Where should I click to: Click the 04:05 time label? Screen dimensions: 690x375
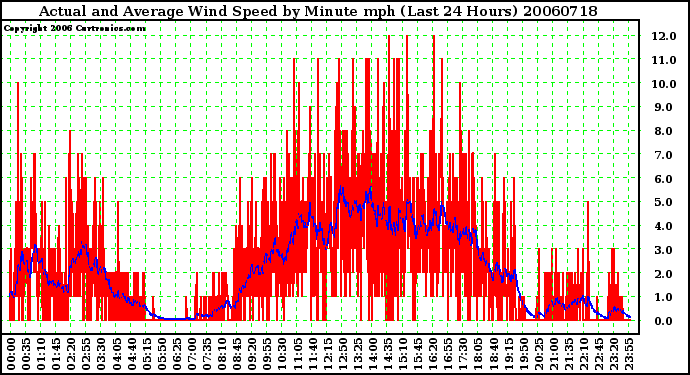[x=116, y=354]
